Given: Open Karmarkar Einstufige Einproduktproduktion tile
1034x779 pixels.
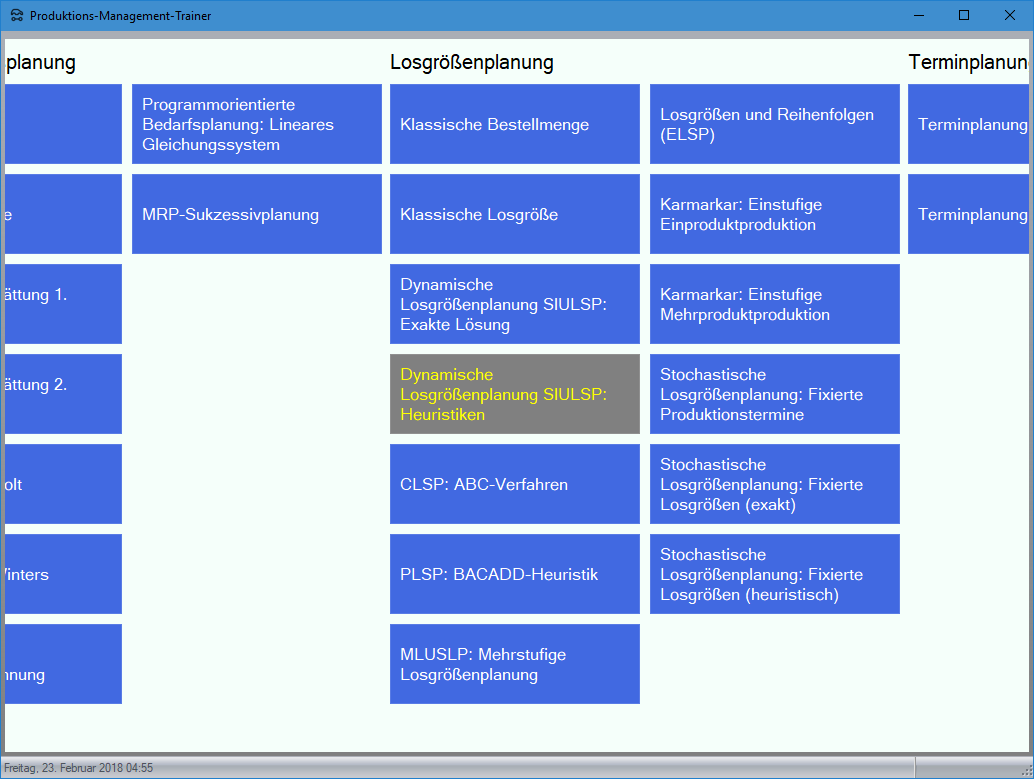Looking at the screenshot, I should click(774, 214).
